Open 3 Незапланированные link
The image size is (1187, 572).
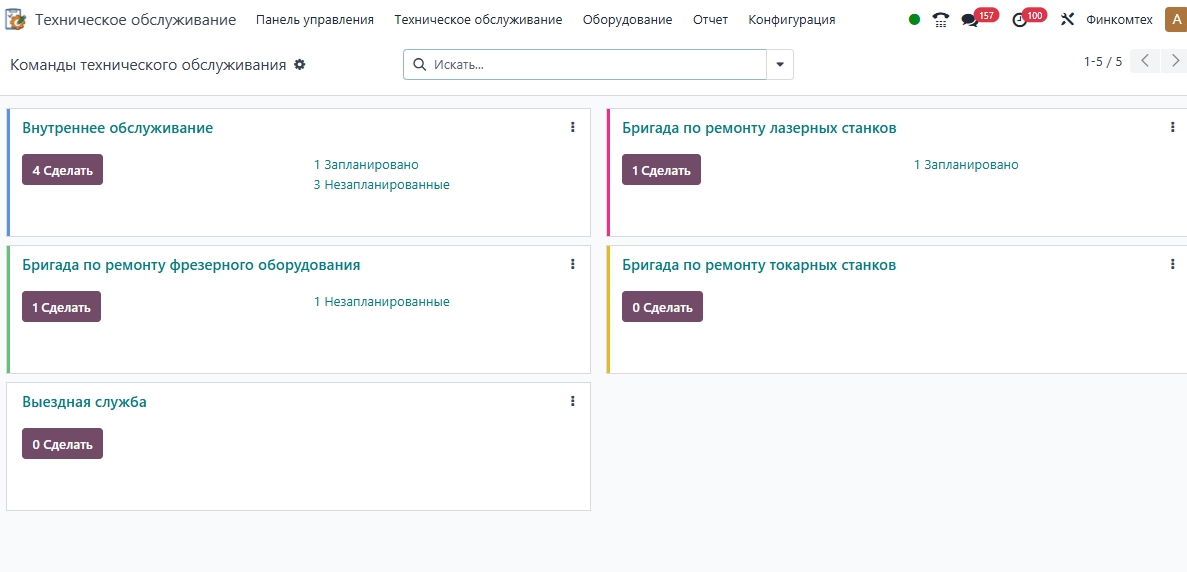(381, 185)
